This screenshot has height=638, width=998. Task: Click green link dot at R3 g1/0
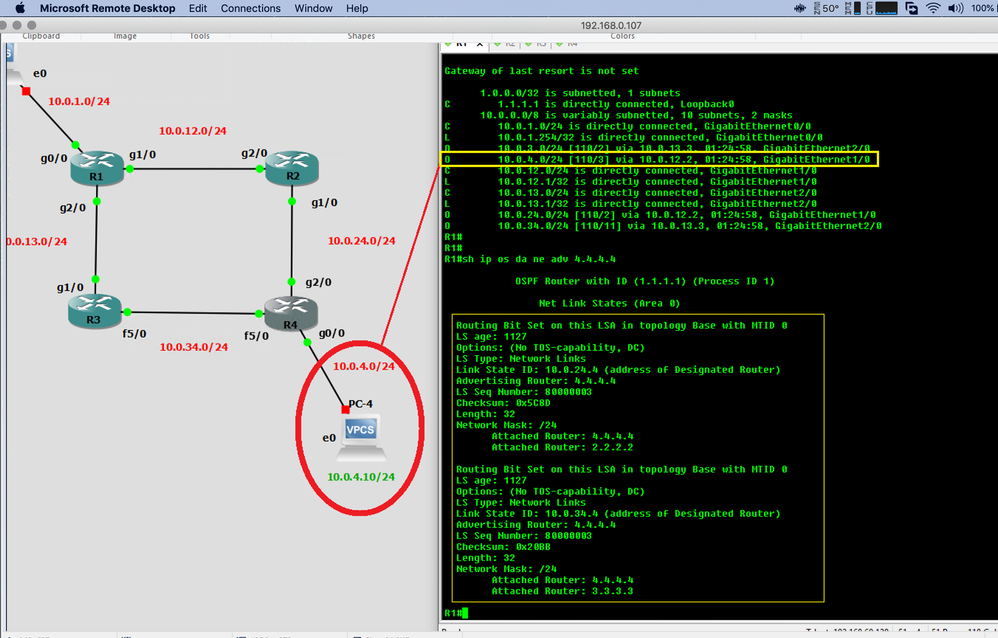coord(95,279)
